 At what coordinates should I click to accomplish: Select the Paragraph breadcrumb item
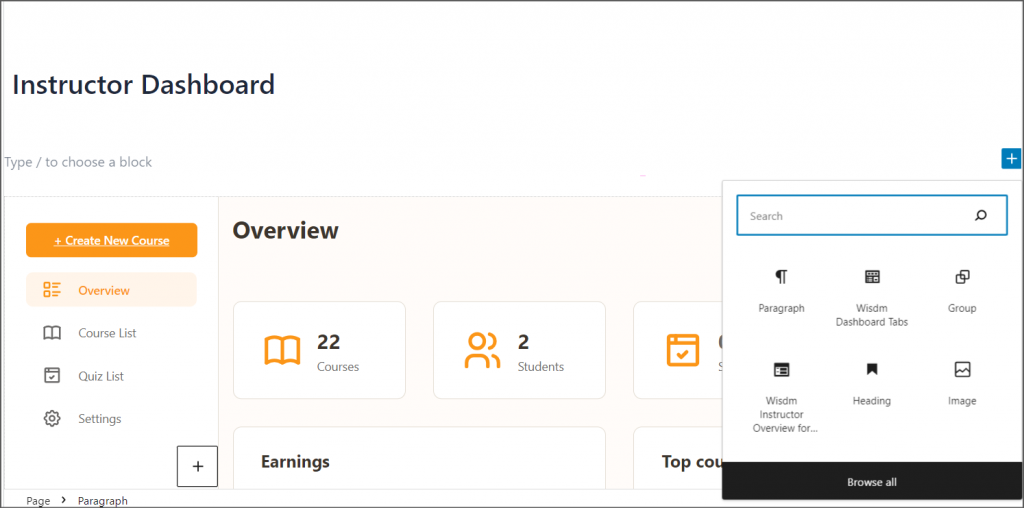[x=102, y=501]
